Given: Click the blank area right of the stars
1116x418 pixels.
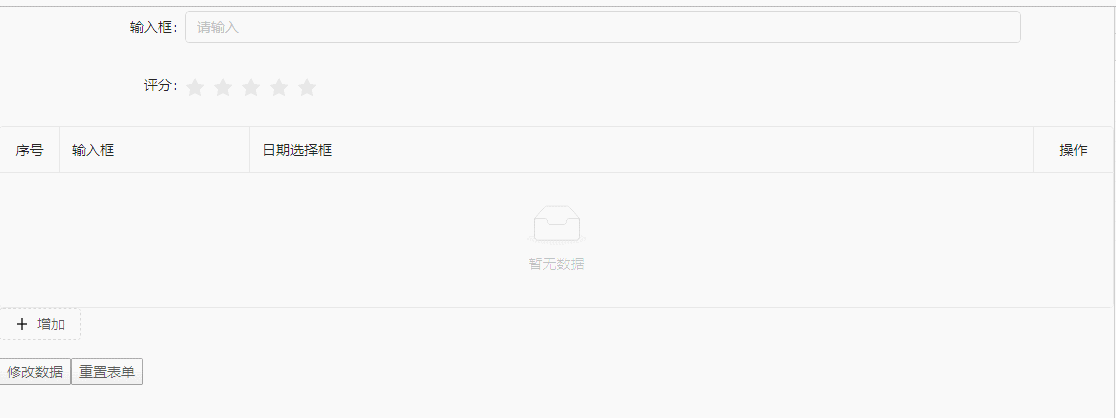Looking at the screenshot, I should pyautogui.click(x=669, y=88).
